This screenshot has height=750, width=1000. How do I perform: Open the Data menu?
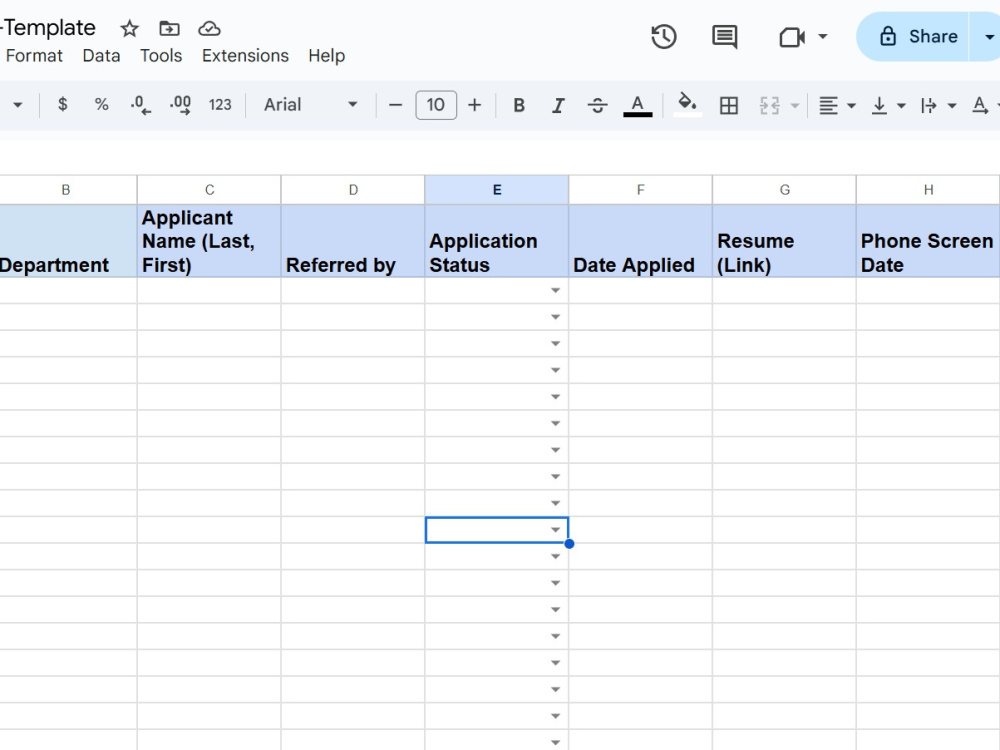(x=101, y=56)
